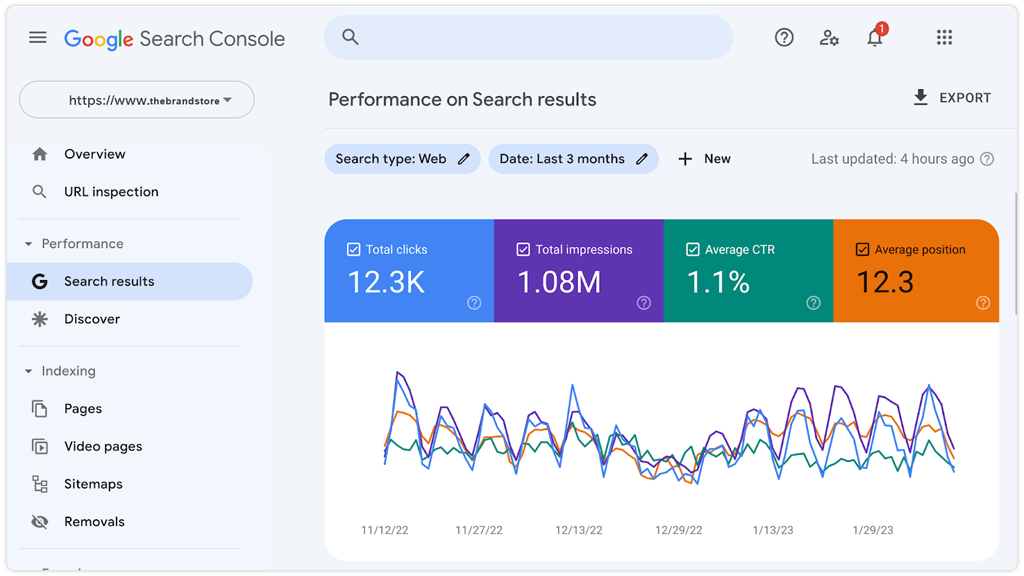Collapse the Indexing section
The image size is (1024, 576).
tap(28, 371)
